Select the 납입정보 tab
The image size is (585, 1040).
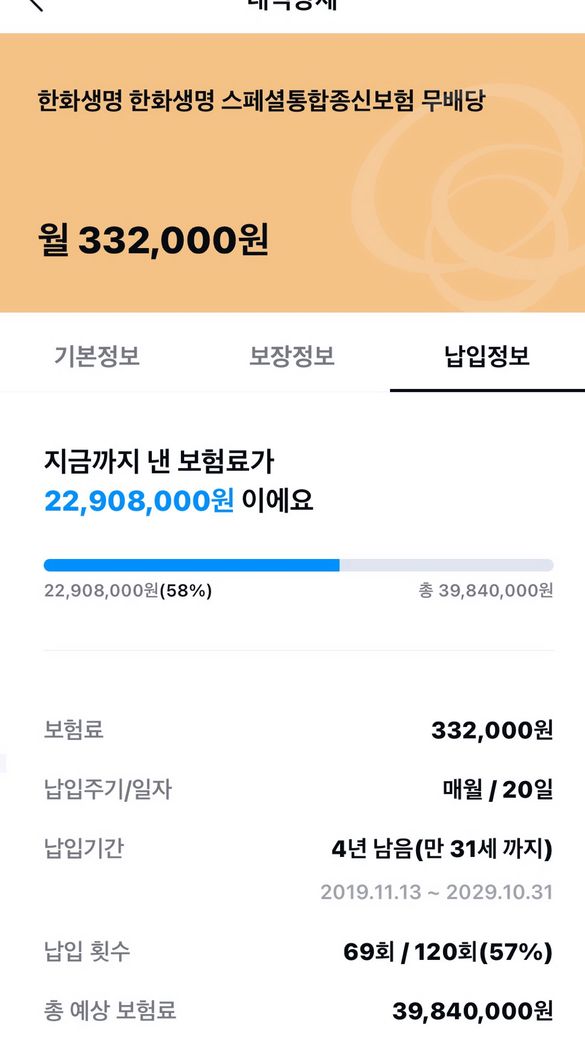pos(487,356)
